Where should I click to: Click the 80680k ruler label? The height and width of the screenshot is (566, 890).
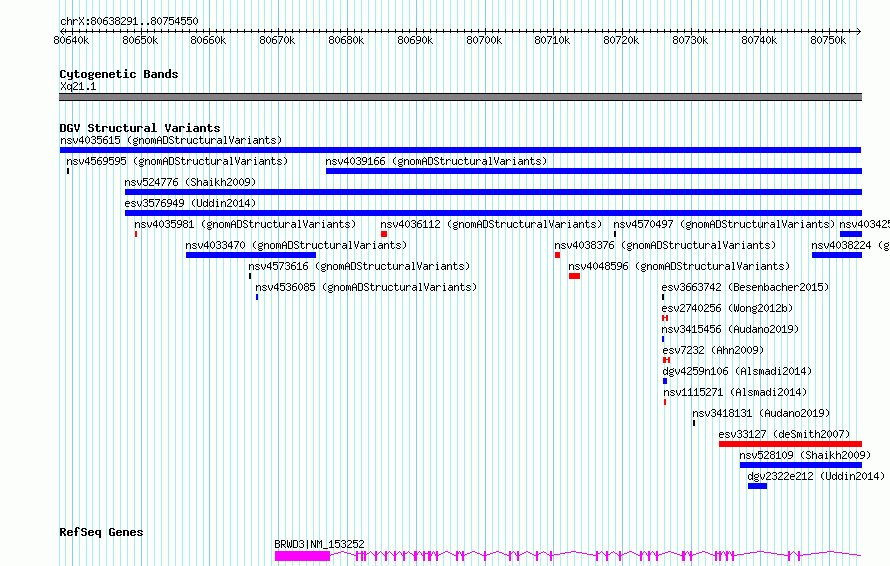346,40
